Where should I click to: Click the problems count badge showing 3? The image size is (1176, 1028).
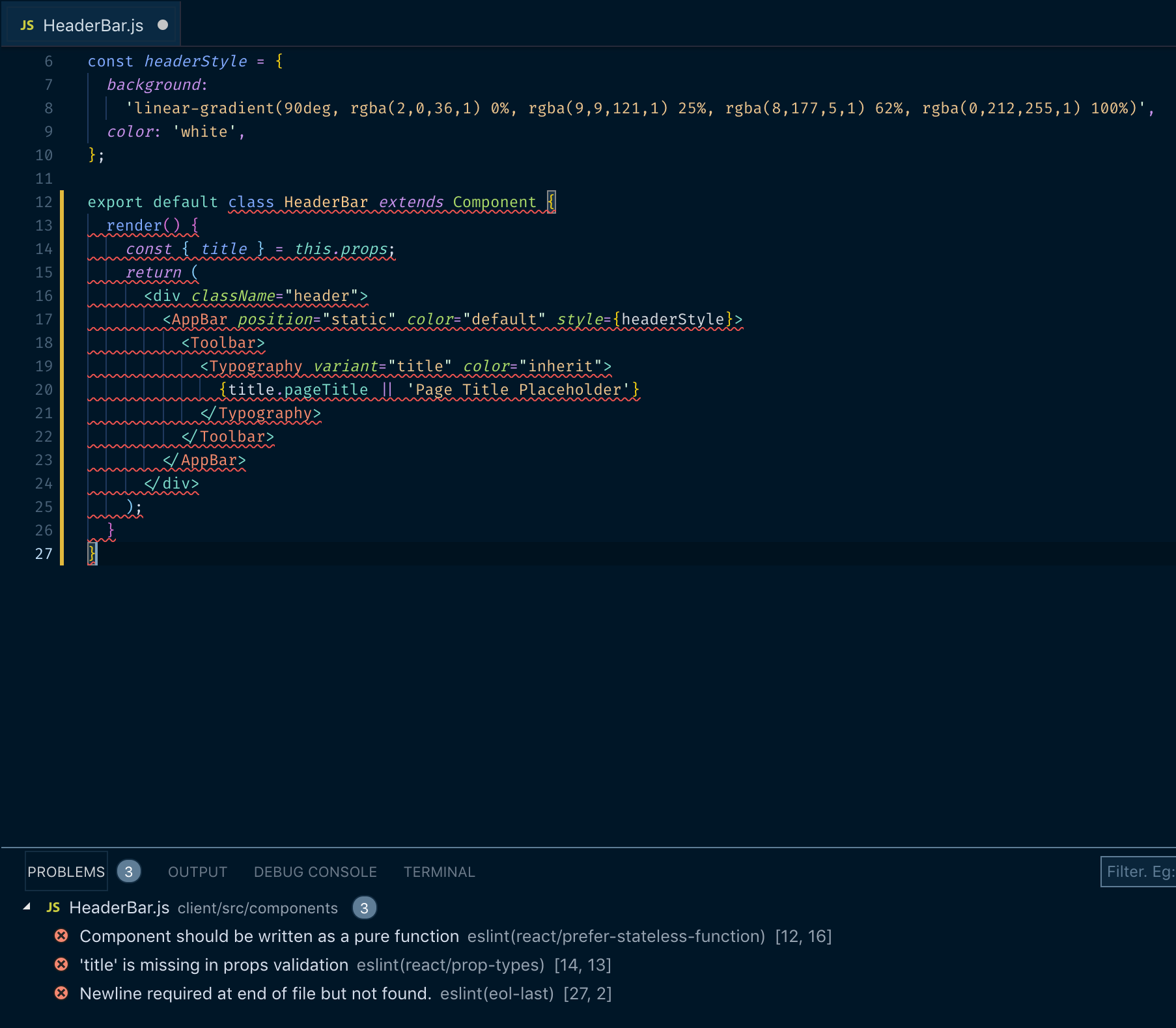point(128,871)
